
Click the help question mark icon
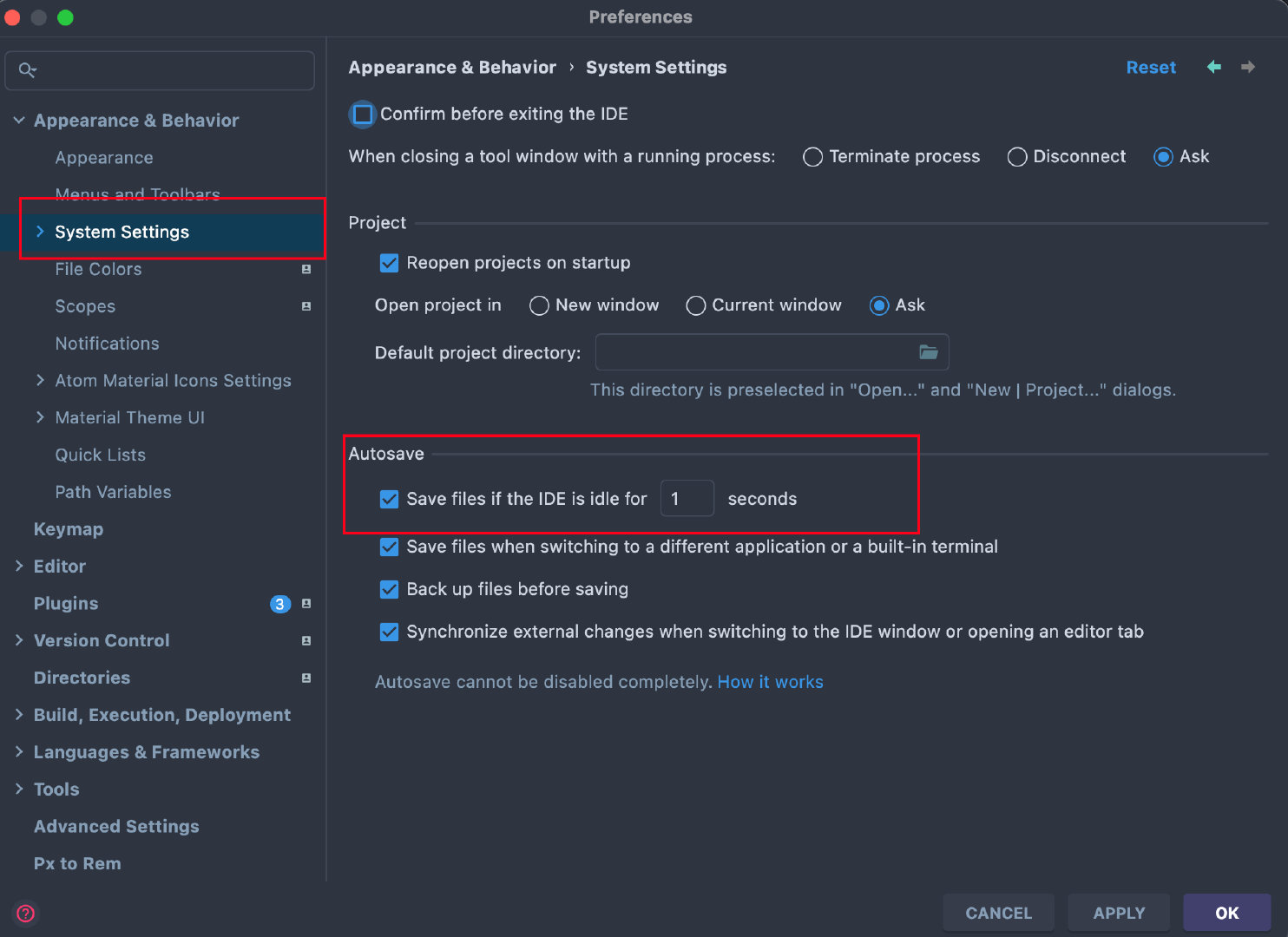click(26, 913)
